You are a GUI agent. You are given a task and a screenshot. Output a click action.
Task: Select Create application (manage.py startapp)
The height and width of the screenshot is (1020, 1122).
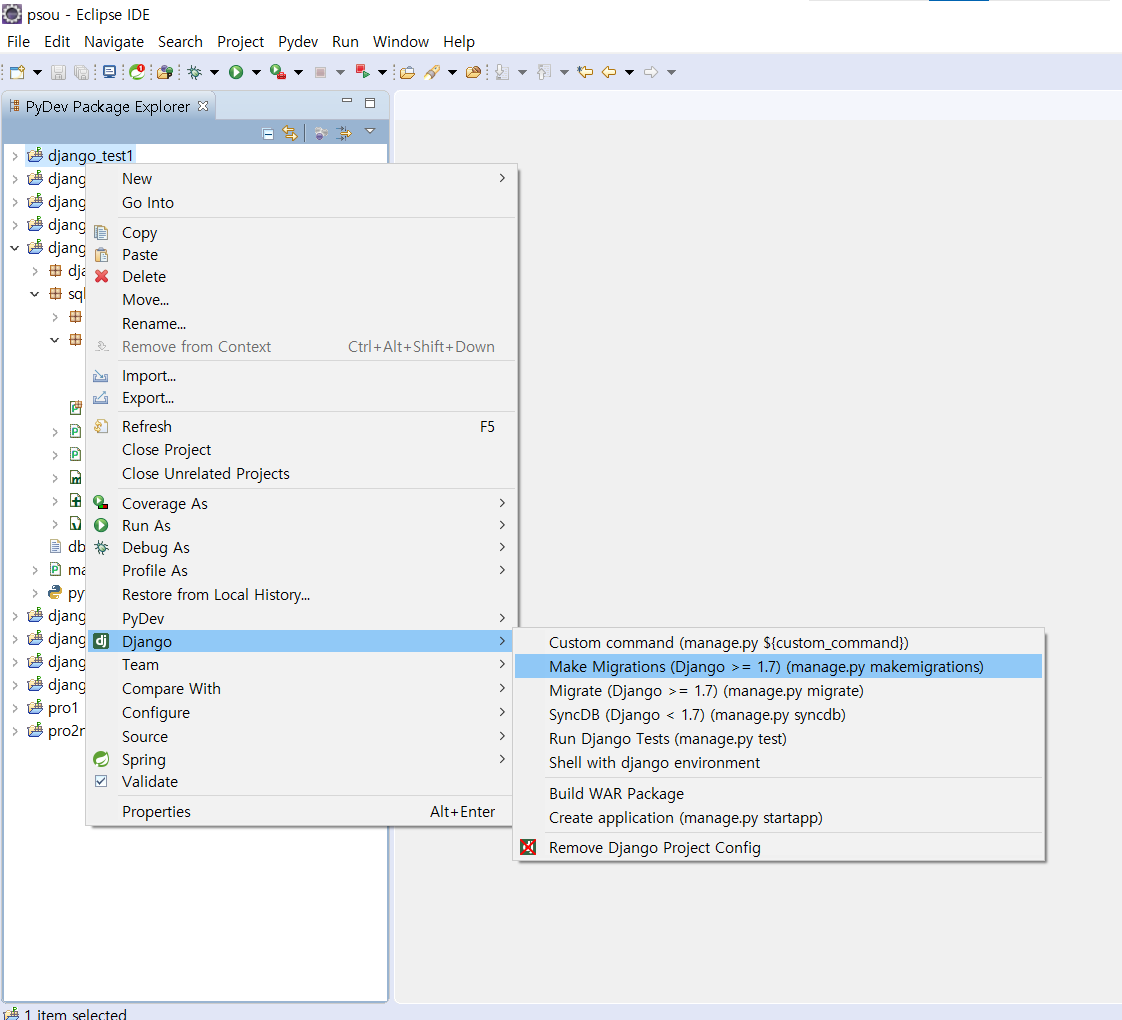[779, 817]
